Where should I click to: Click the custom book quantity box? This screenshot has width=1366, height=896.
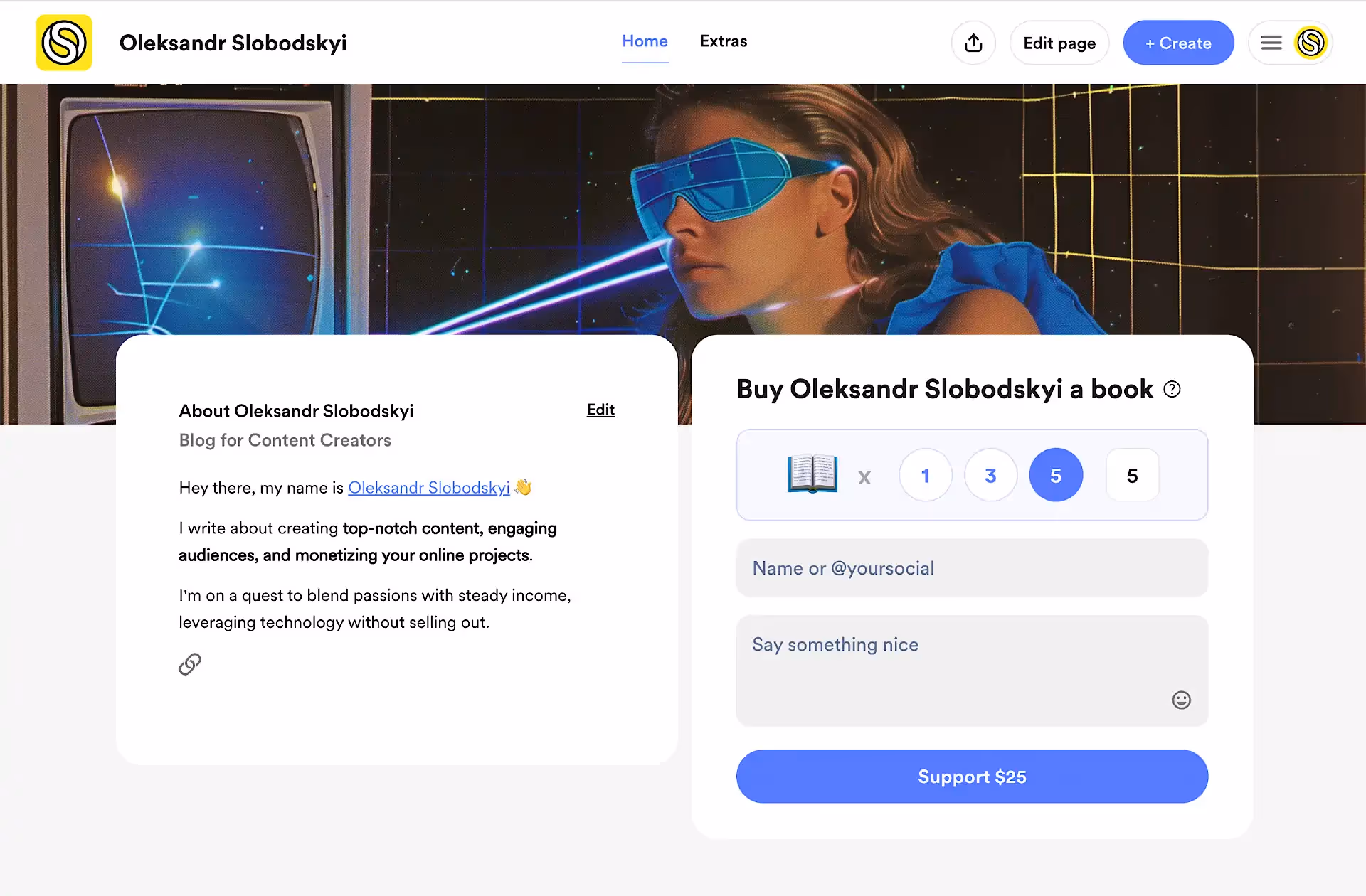(1132, 475)
